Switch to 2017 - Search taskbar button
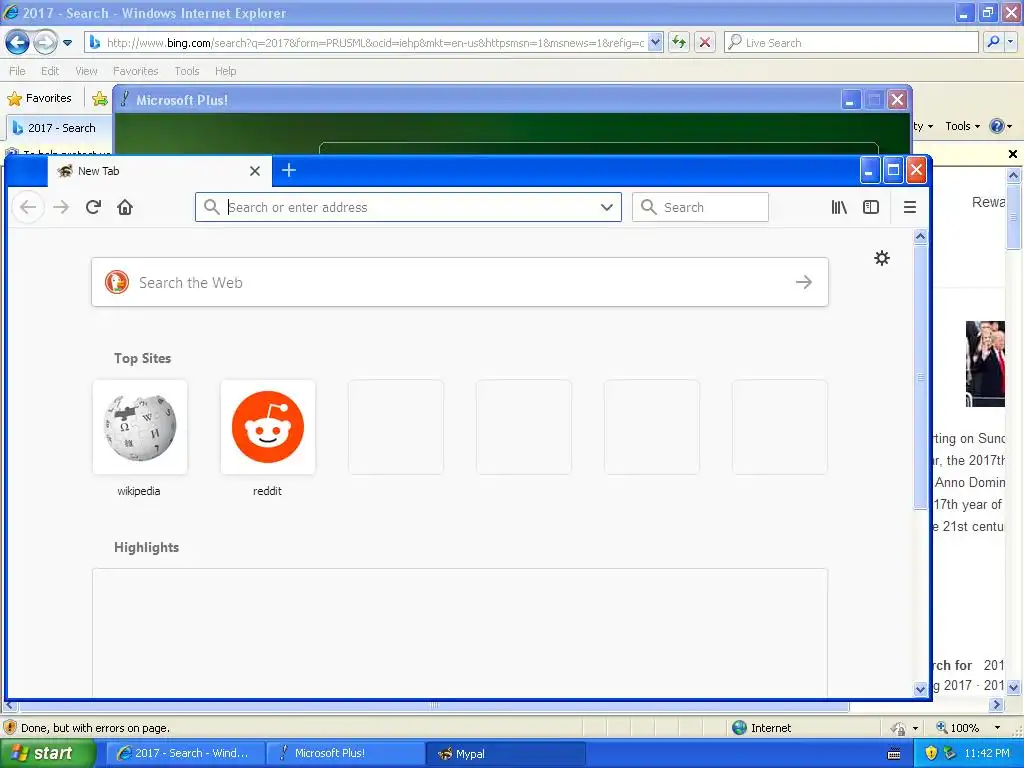 pyautogui.click(x=185, y=753)
